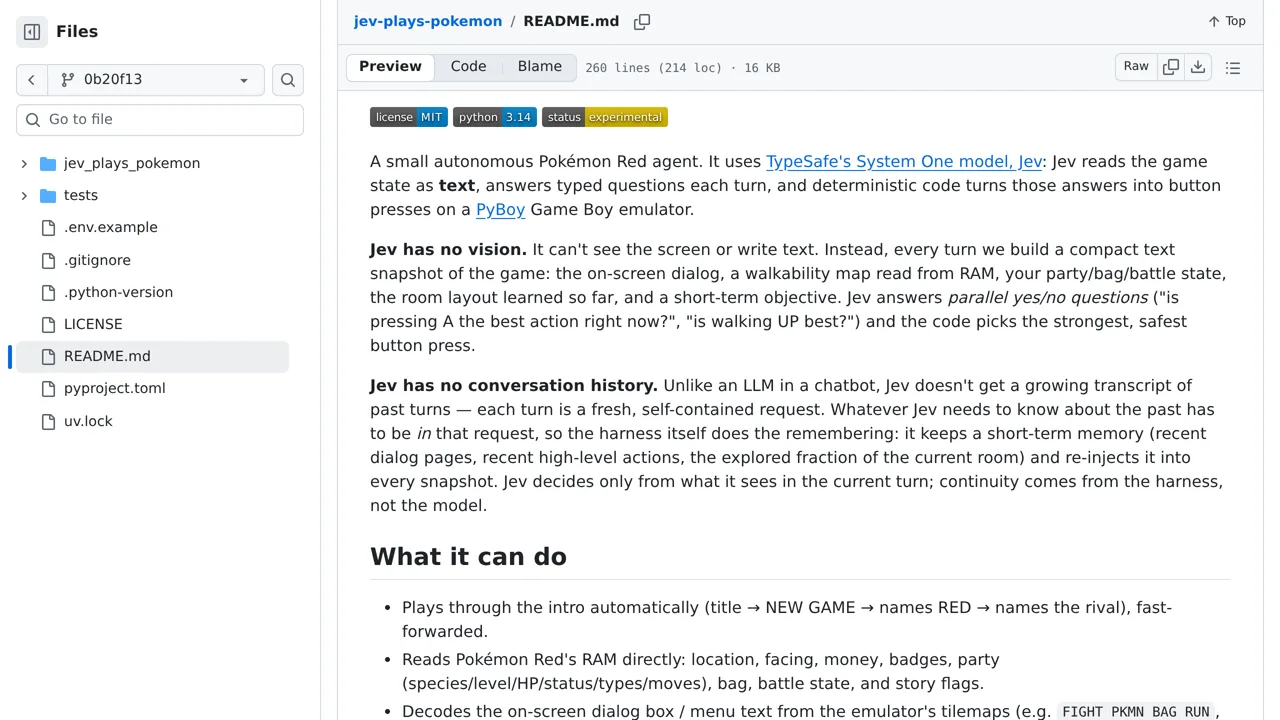Screen dimensions: 1280x720
Task: Click the license MIT badge
Action: pyautogui.click(x=409, y=117)
